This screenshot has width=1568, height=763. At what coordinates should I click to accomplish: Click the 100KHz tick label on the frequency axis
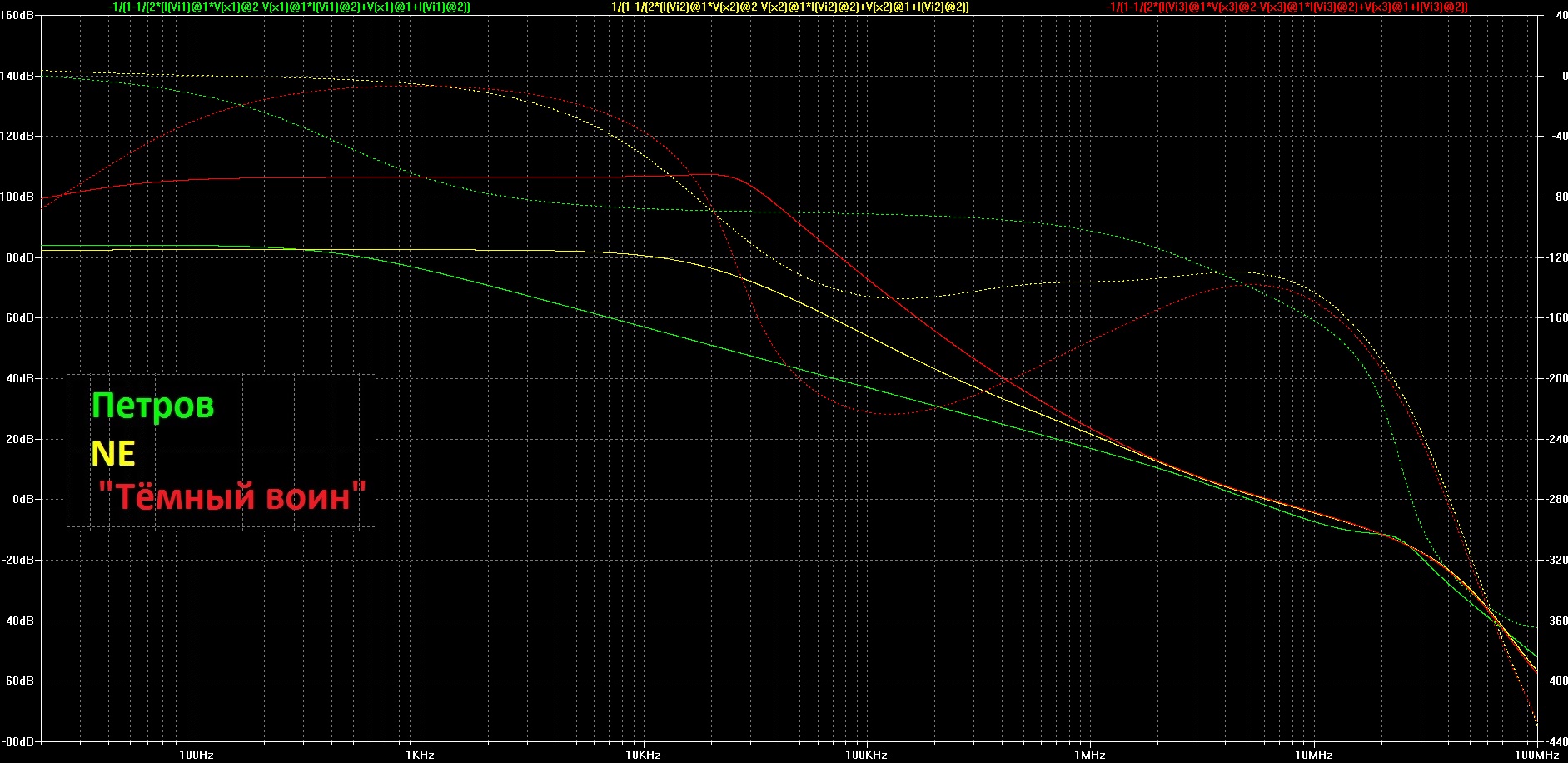pos(867,755)
